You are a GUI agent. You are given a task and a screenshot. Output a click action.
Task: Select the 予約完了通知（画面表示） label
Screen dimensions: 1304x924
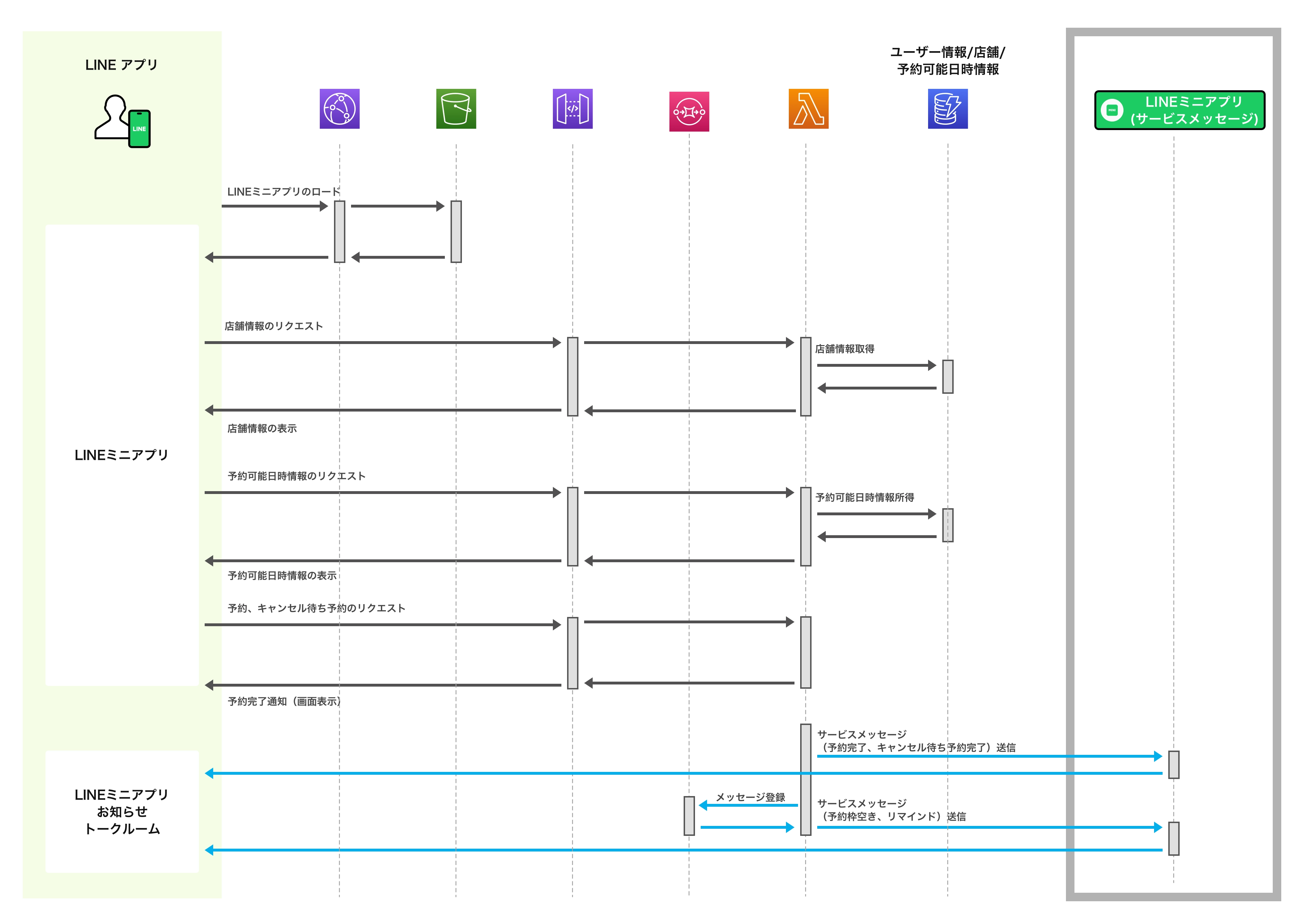(284, 701)
